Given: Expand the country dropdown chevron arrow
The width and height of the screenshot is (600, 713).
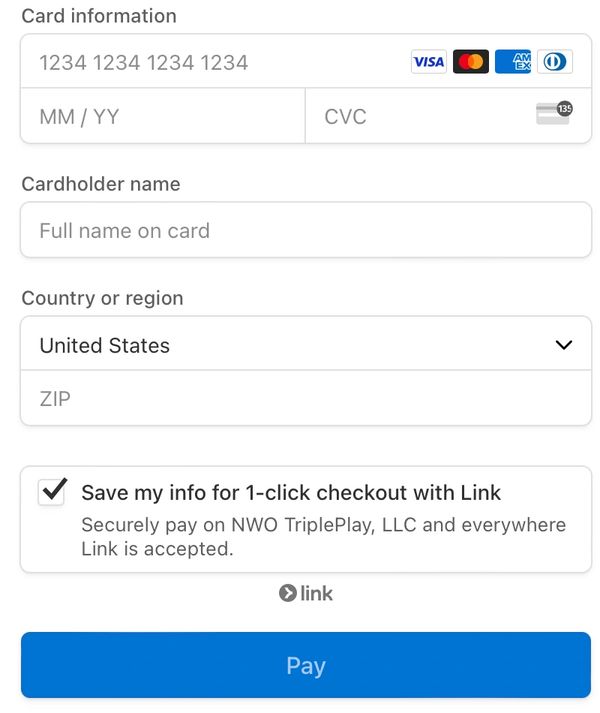Looking at the screenshot, I should pos(564,345).
